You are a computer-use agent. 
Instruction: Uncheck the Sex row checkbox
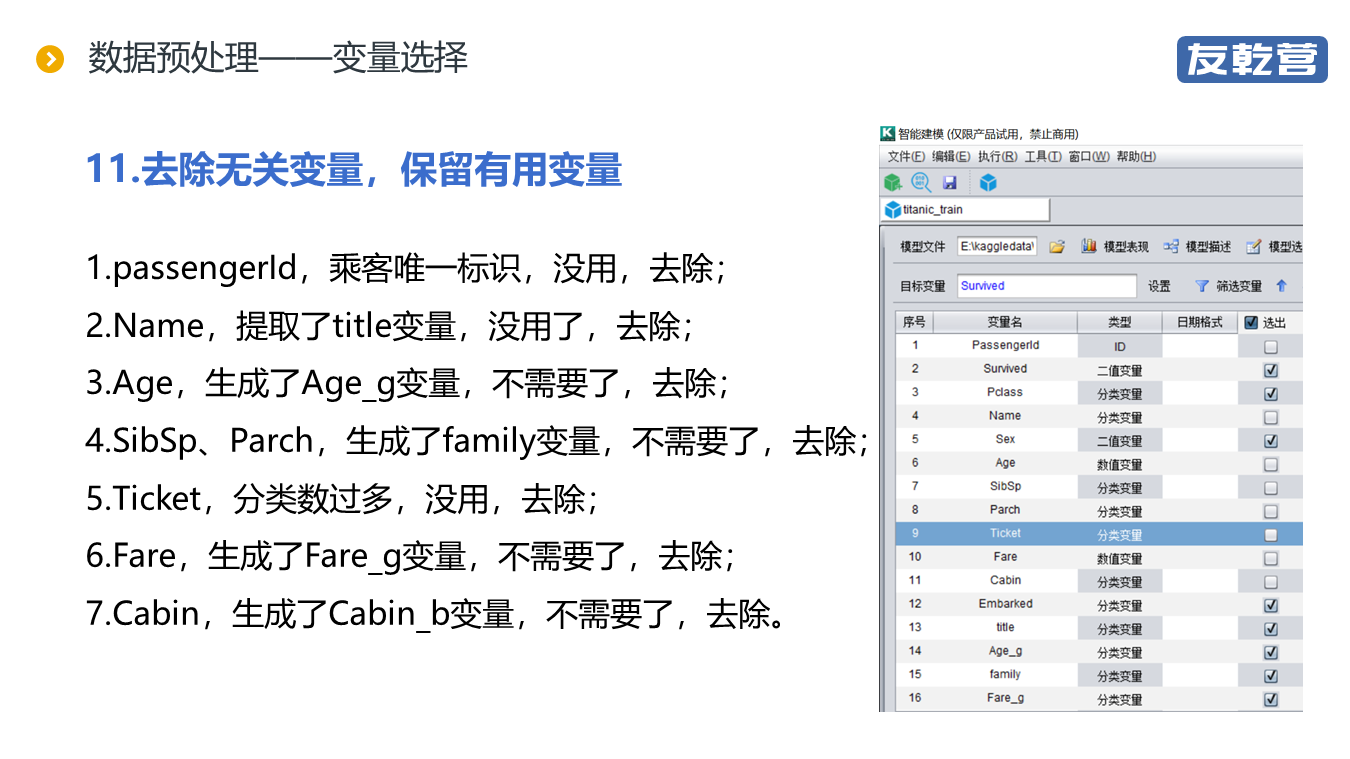pyautogui.click(x=1271, y=440)
